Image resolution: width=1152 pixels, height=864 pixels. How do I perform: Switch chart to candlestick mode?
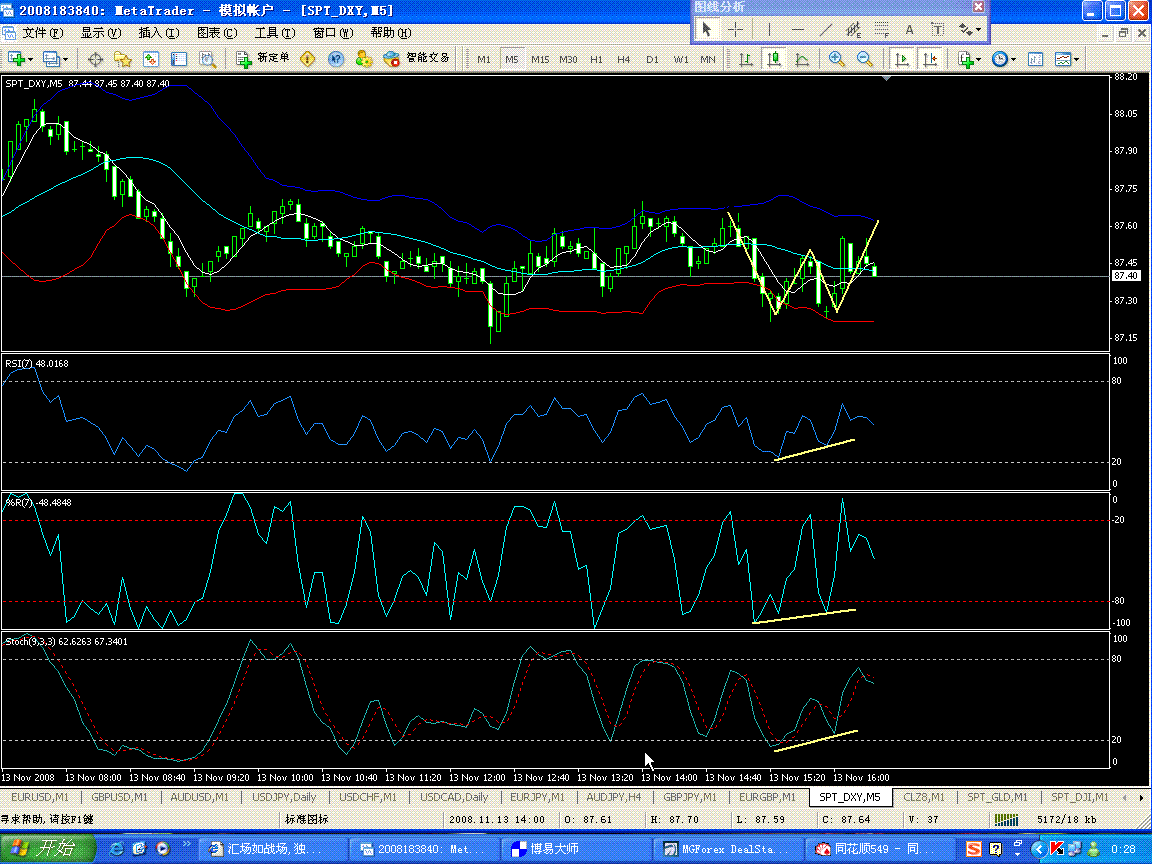click(x=774, y=60)
